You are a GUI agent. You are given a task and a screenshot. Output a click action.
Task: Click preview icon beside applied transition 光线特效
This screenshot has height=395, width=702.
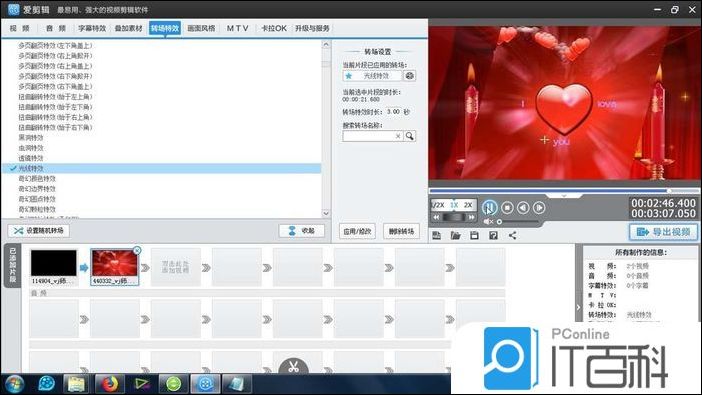click(409, 76)
